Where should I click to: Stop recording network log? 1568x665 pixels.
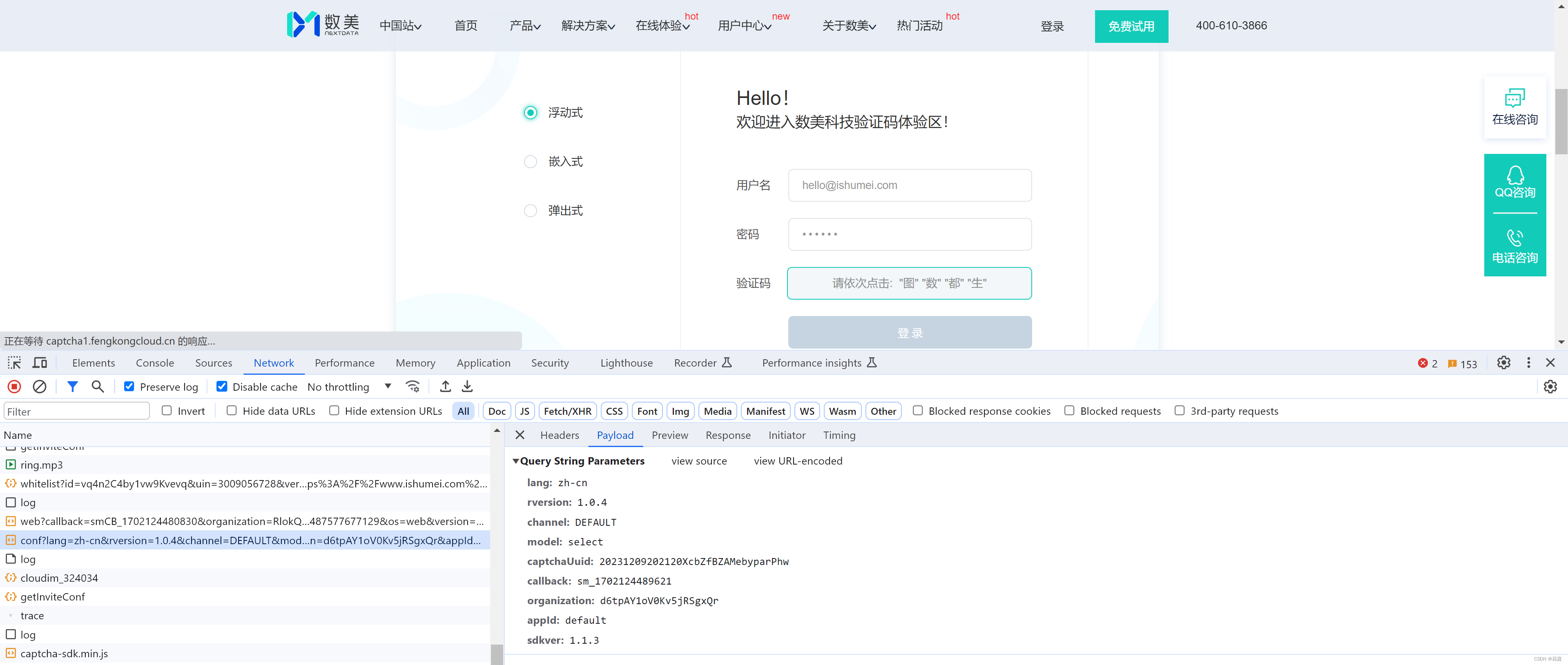[x=15, y=386]
